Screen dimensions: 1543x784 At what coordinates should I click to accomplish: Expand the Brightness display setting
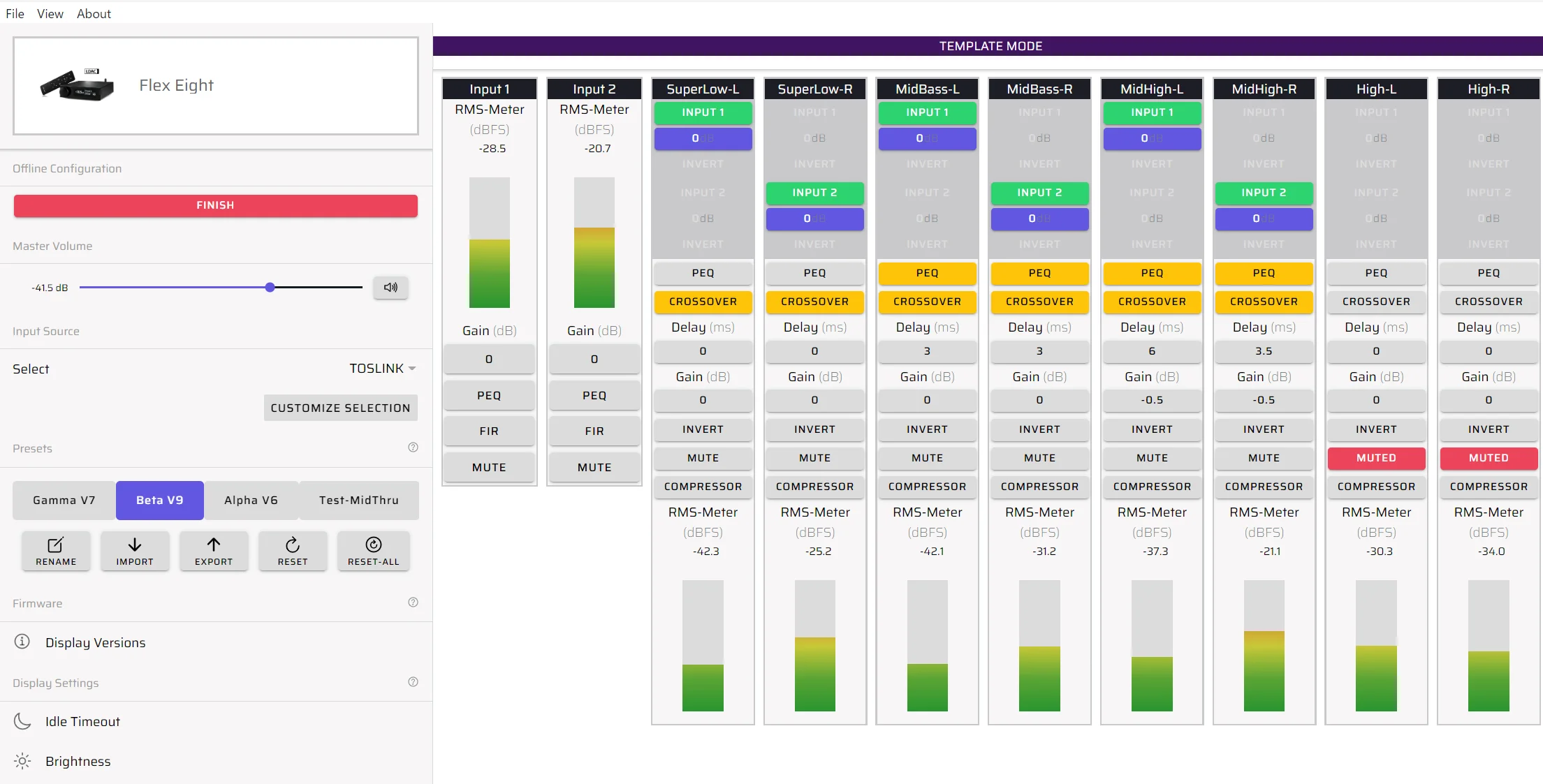click(x=78, y=762)
